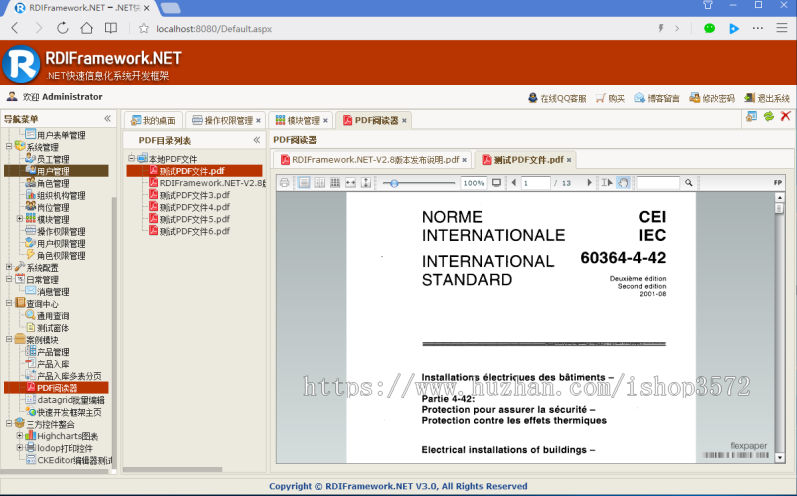The image size is (797, 496).
Task: Click the FP label in PDF toolbar
Action: point(778,183)
